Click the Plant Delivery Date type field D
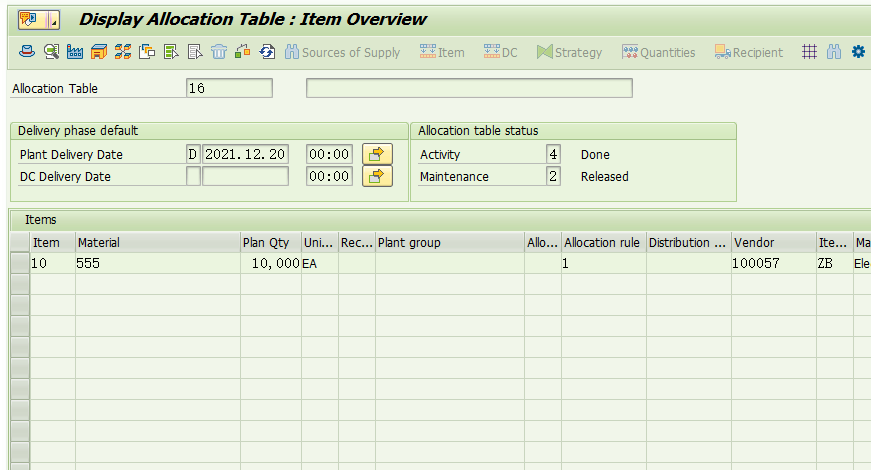This screenshot has height=470, width=871. 193,154
